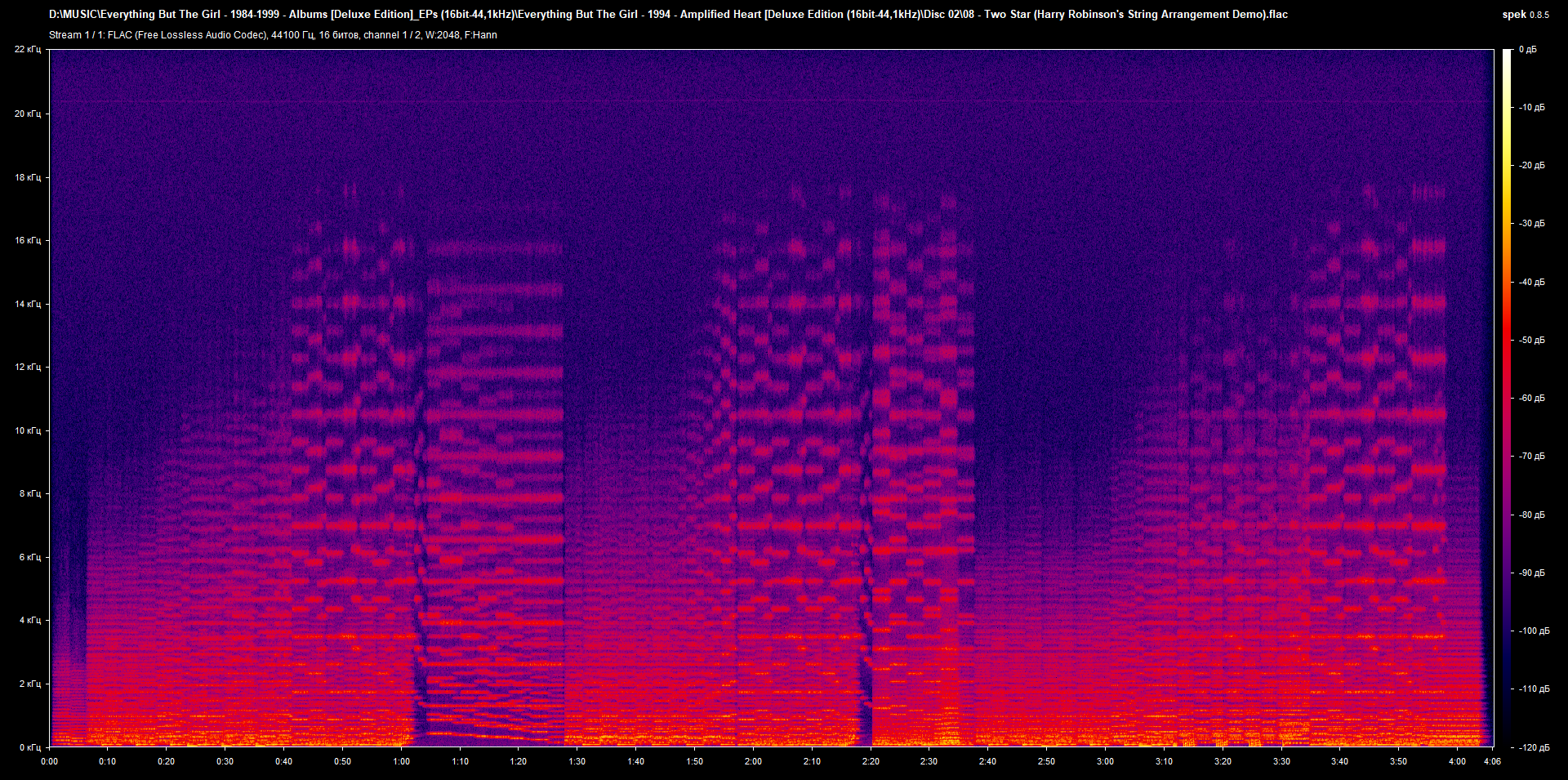Screen dimensions: 1568x780
Task: Click the '1:00' time axis label
Action: [x=402, y=761]
